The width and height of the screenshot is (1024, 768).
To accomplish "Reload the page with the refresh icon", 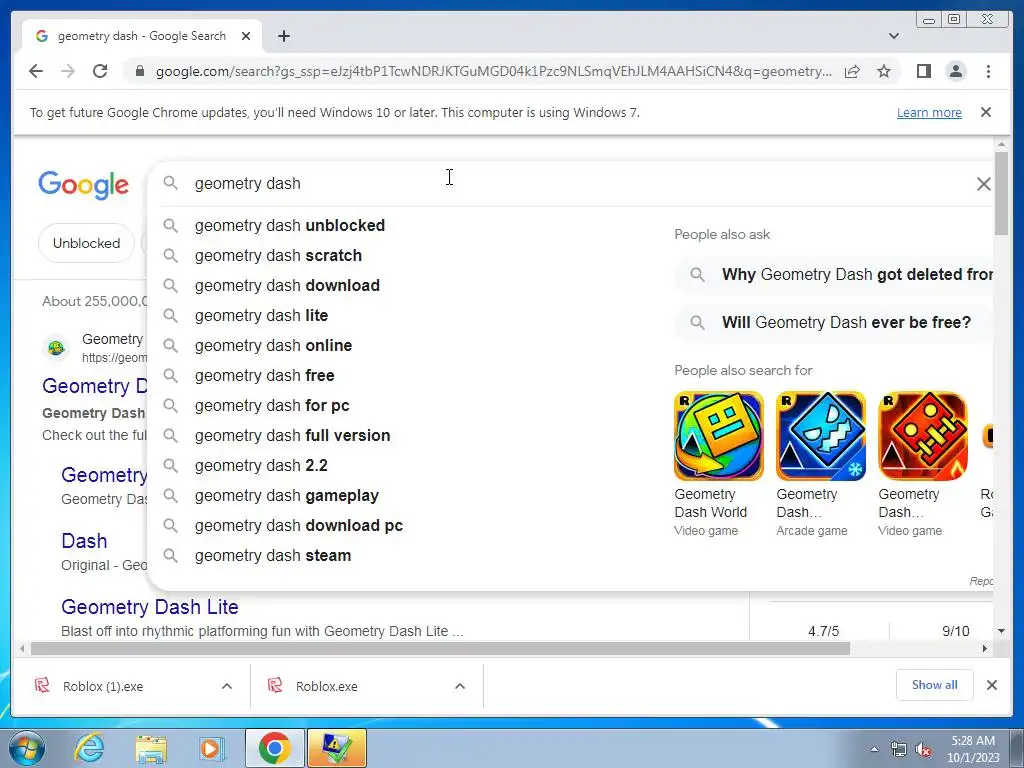I will (x=100, y=71).
